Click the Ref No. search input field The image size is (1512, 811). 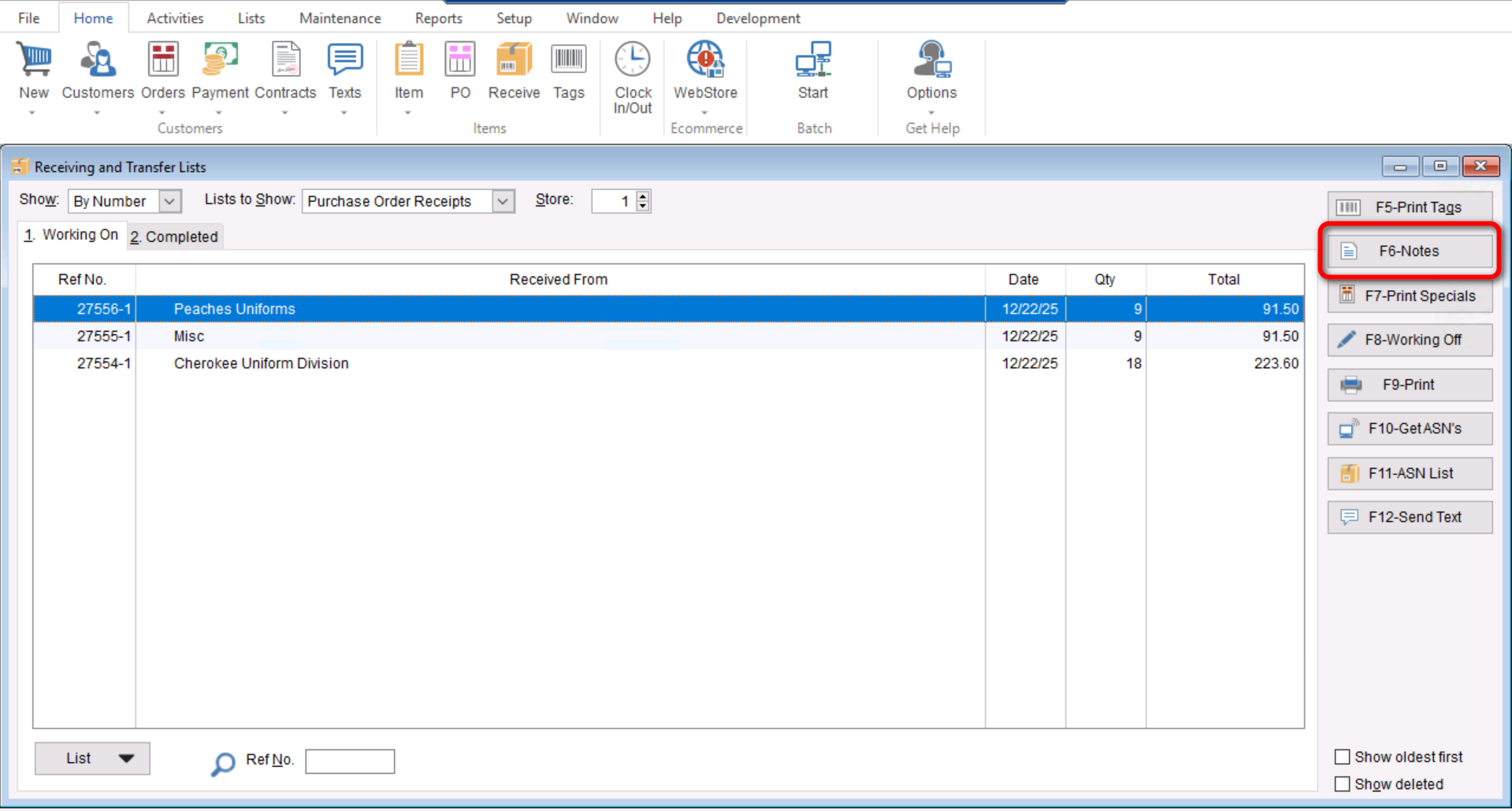coord(350,761)
